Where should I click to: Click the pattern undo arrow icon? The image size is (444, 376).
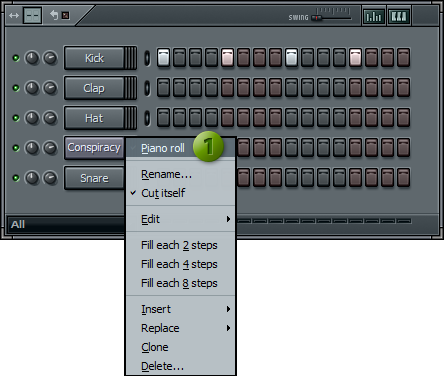coord(54,15)
